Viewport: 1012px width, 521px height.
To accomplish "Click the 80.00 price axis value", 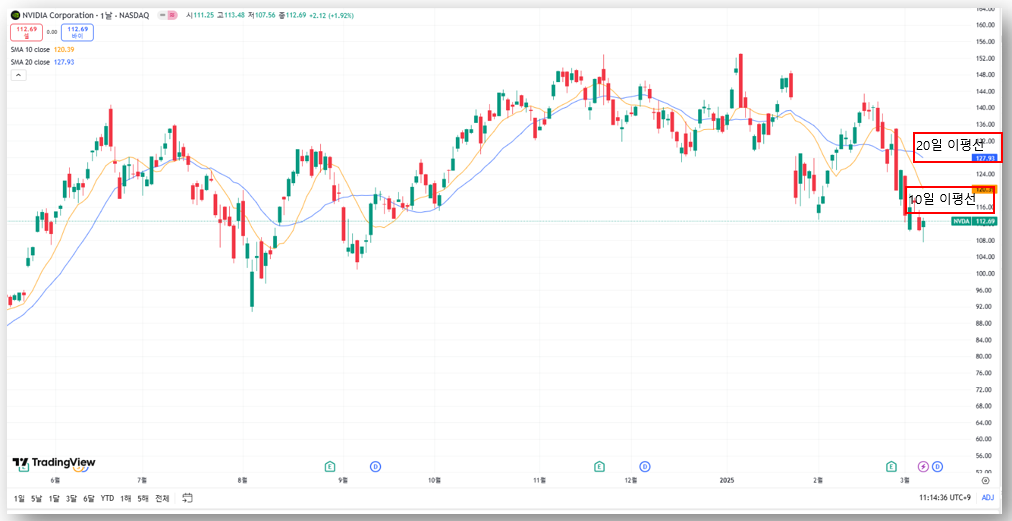I will pyautogui.click(x=984, y=356).
